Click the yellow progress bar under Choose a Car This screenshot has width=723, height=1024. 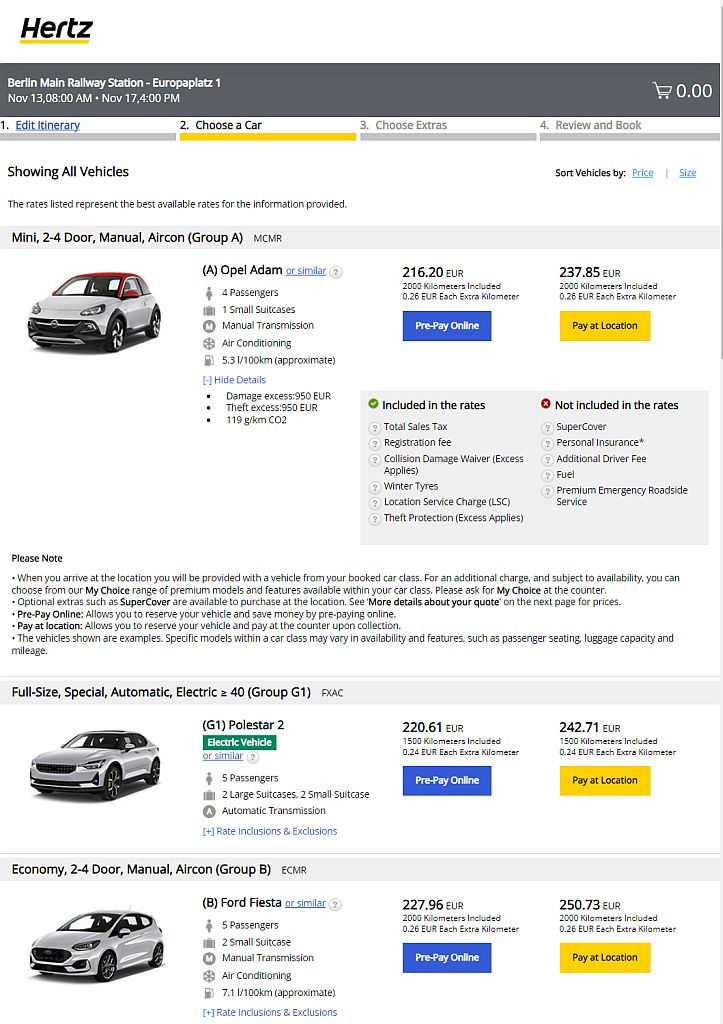coord(268,139)
